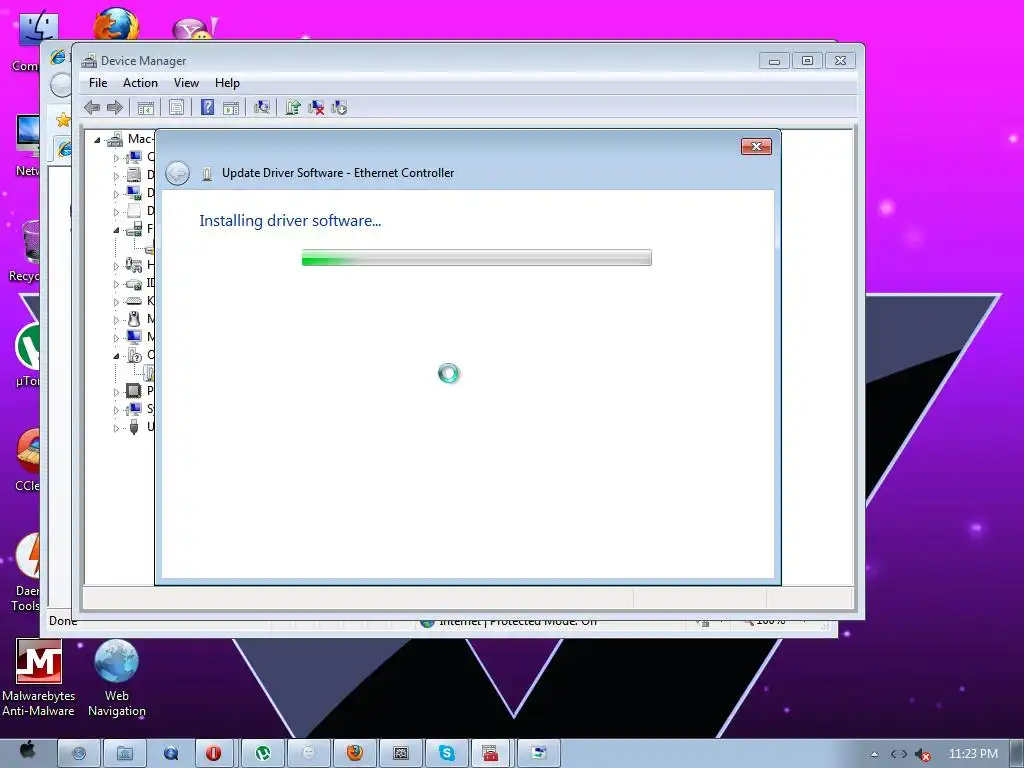This screenshot has width=1024, height=768.
Task: Toggle the show/hide action pane toolbar icon
Action: tap(231, 108)
